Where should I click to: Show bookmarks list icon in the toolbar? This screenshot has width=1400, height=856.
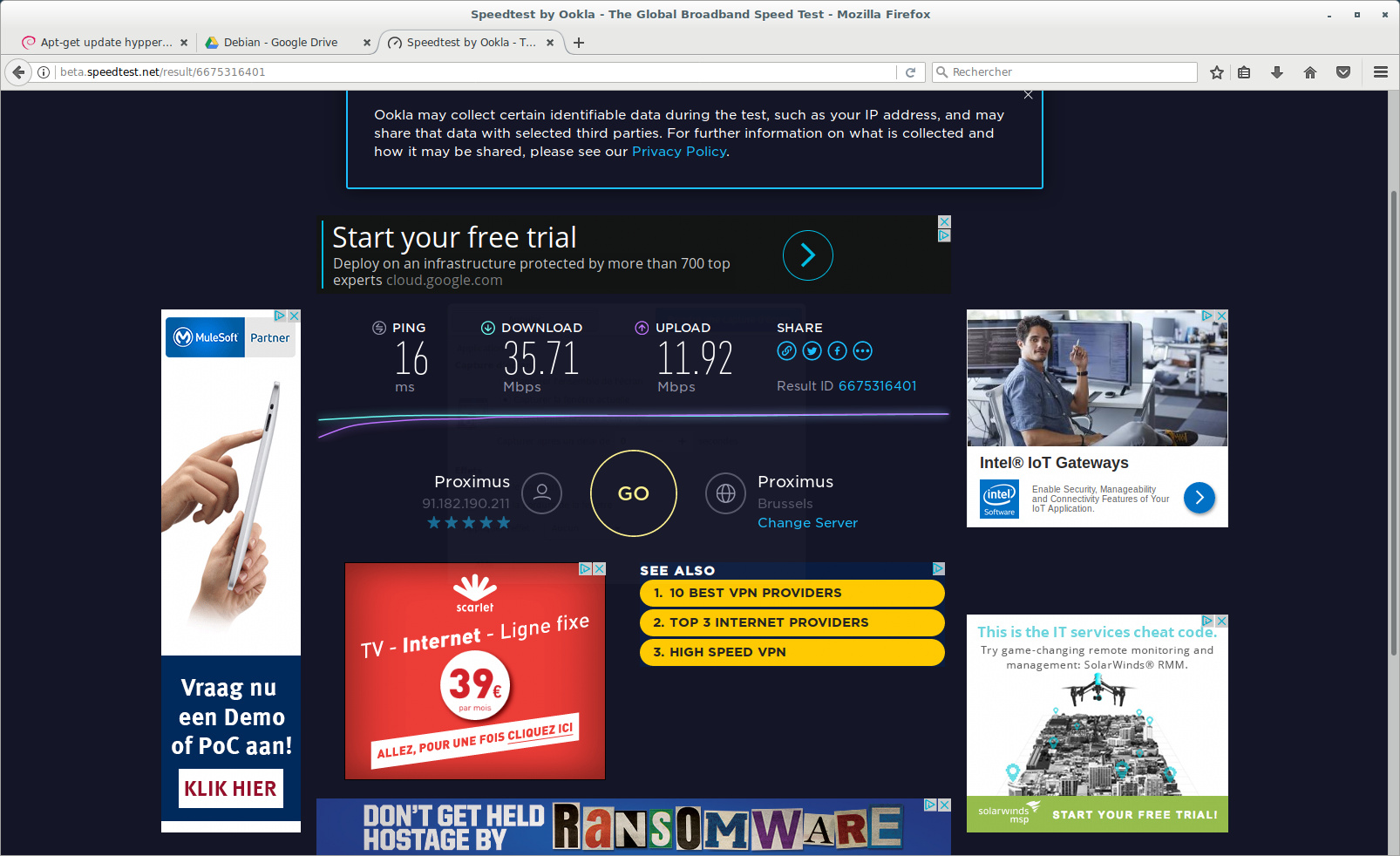tap(1244, 72)
